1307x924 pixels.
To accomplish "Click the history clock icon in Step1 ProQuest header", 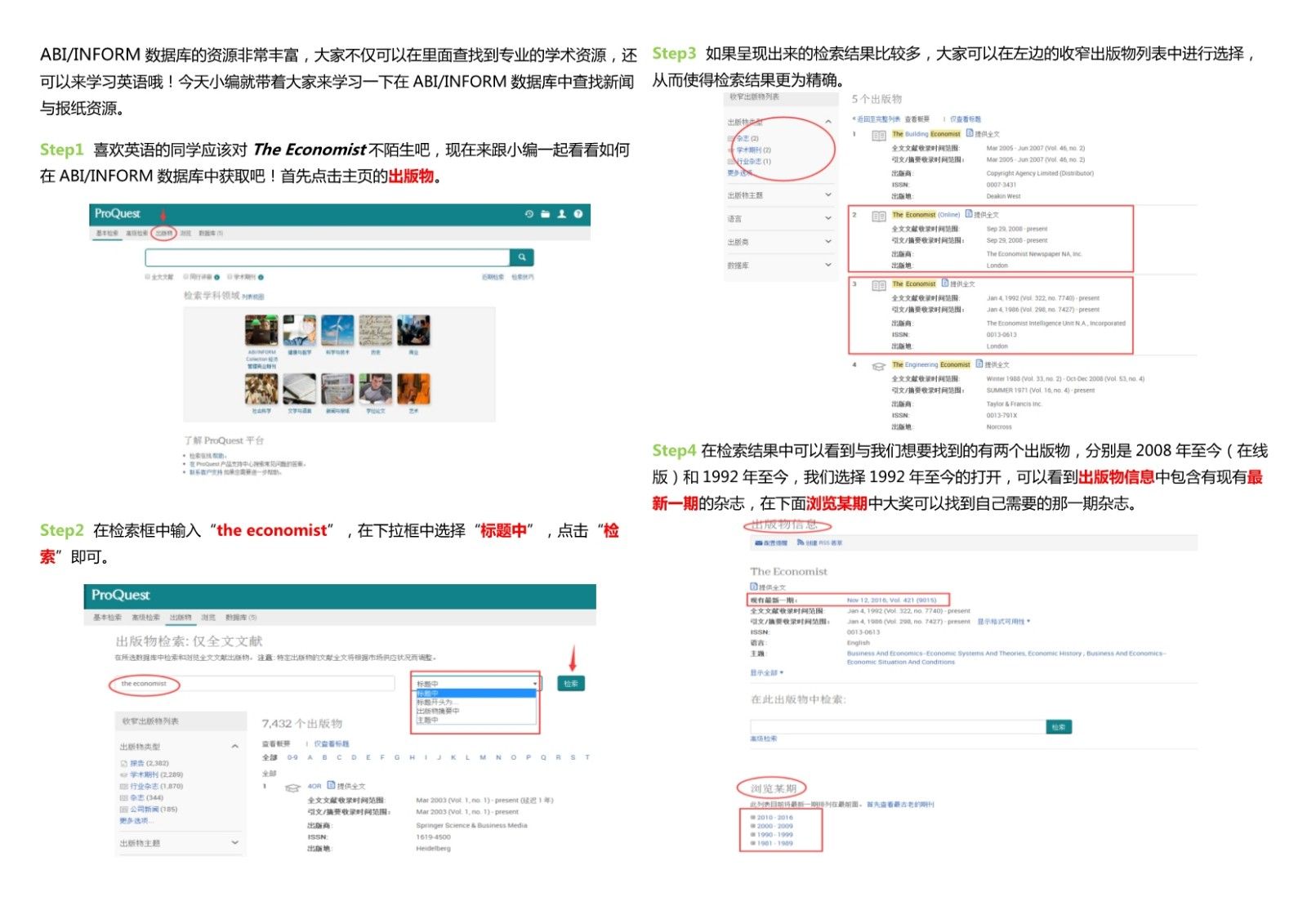I will click(529, 214).
